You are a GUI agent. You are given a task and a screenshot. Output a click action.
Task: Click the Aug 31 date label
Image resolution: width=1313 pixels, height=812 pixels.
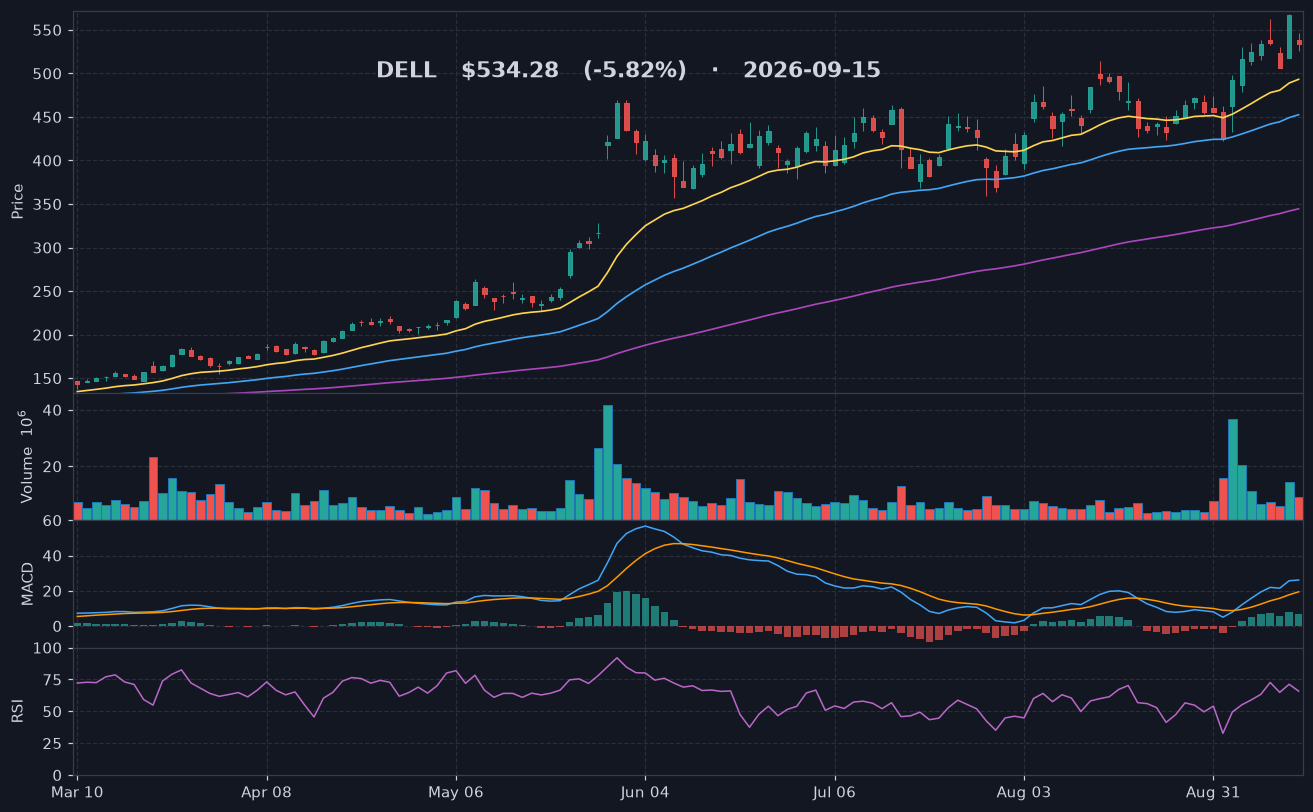click(x=1213, y=792)
